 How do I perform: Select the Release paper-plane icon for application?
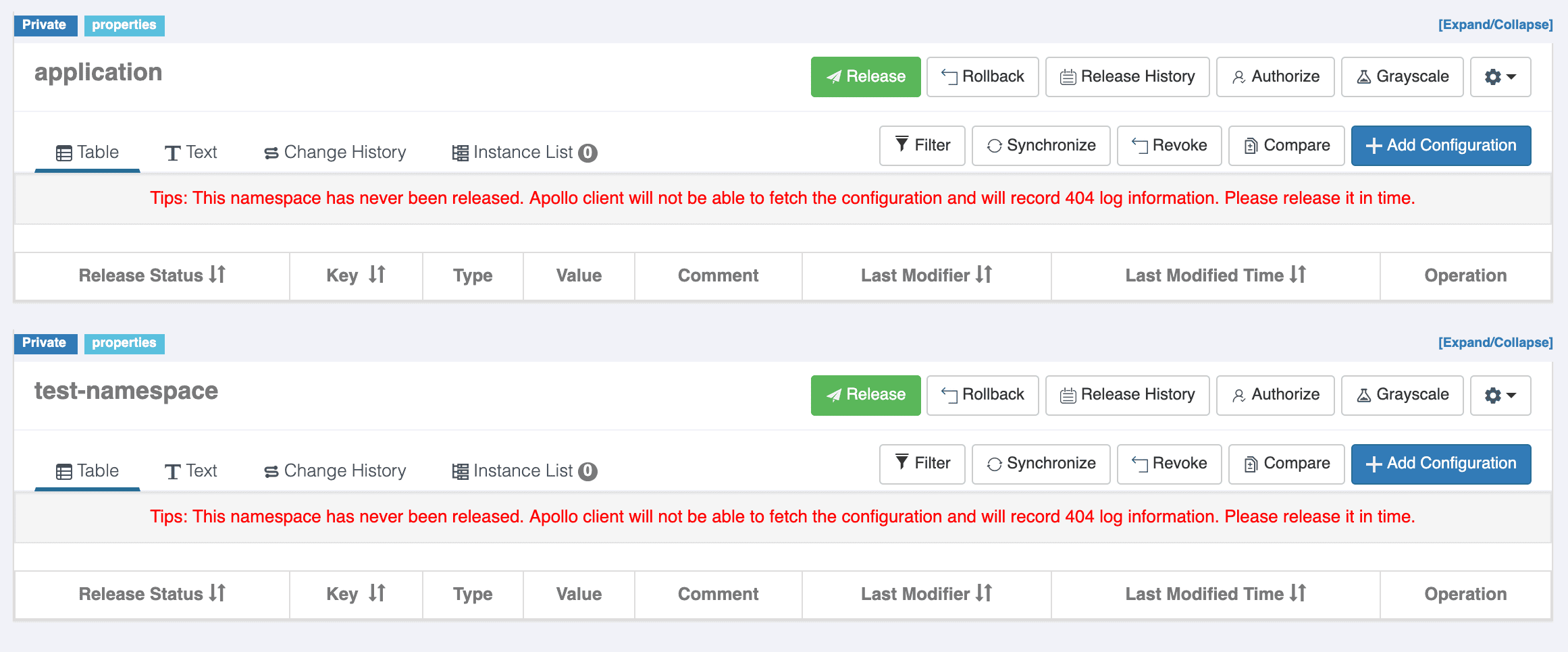836,76
